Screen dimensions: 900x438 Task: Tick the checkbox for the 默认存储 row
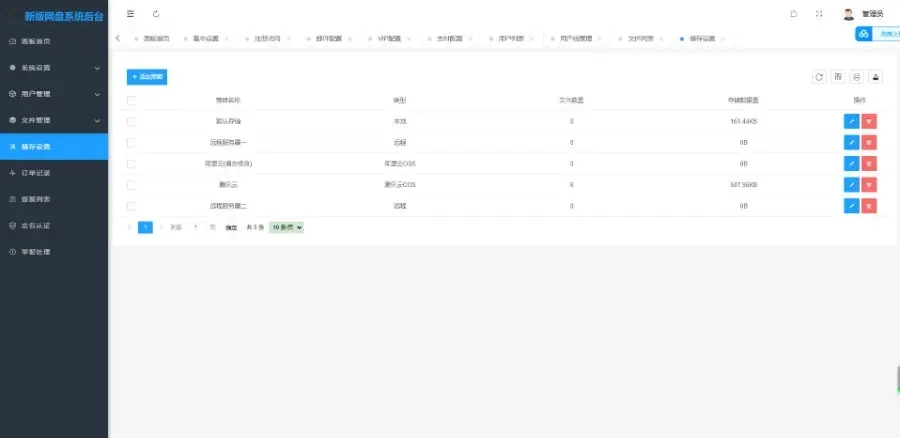131,122
